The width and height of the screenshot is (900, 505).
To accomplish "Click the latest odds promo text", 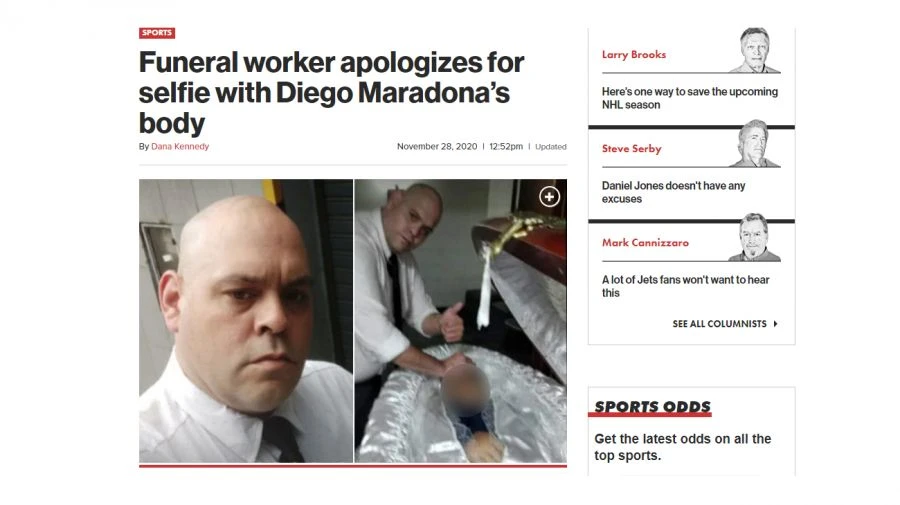I will click(682, 447).
